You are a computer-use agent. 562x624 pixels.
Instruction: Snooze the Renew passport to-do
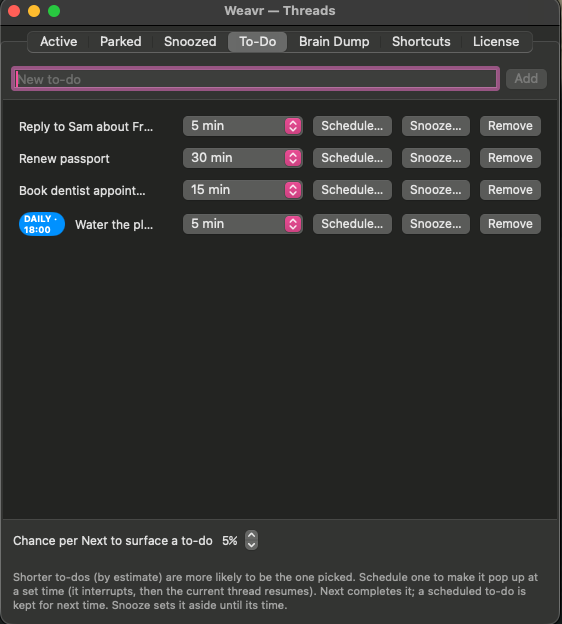436,158
